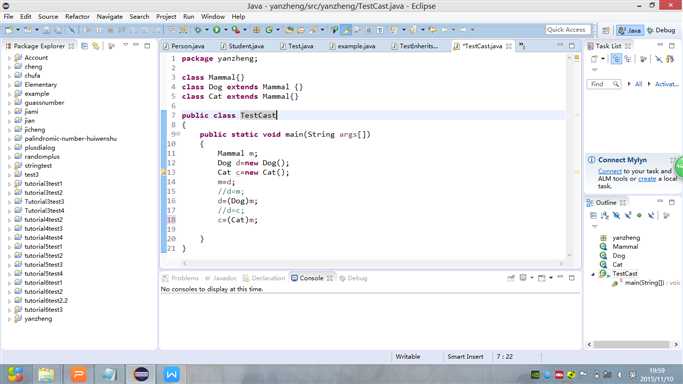Screen dimensions: 683x384
Task: Click the Quick Access field
Action: tap(568, 30)
